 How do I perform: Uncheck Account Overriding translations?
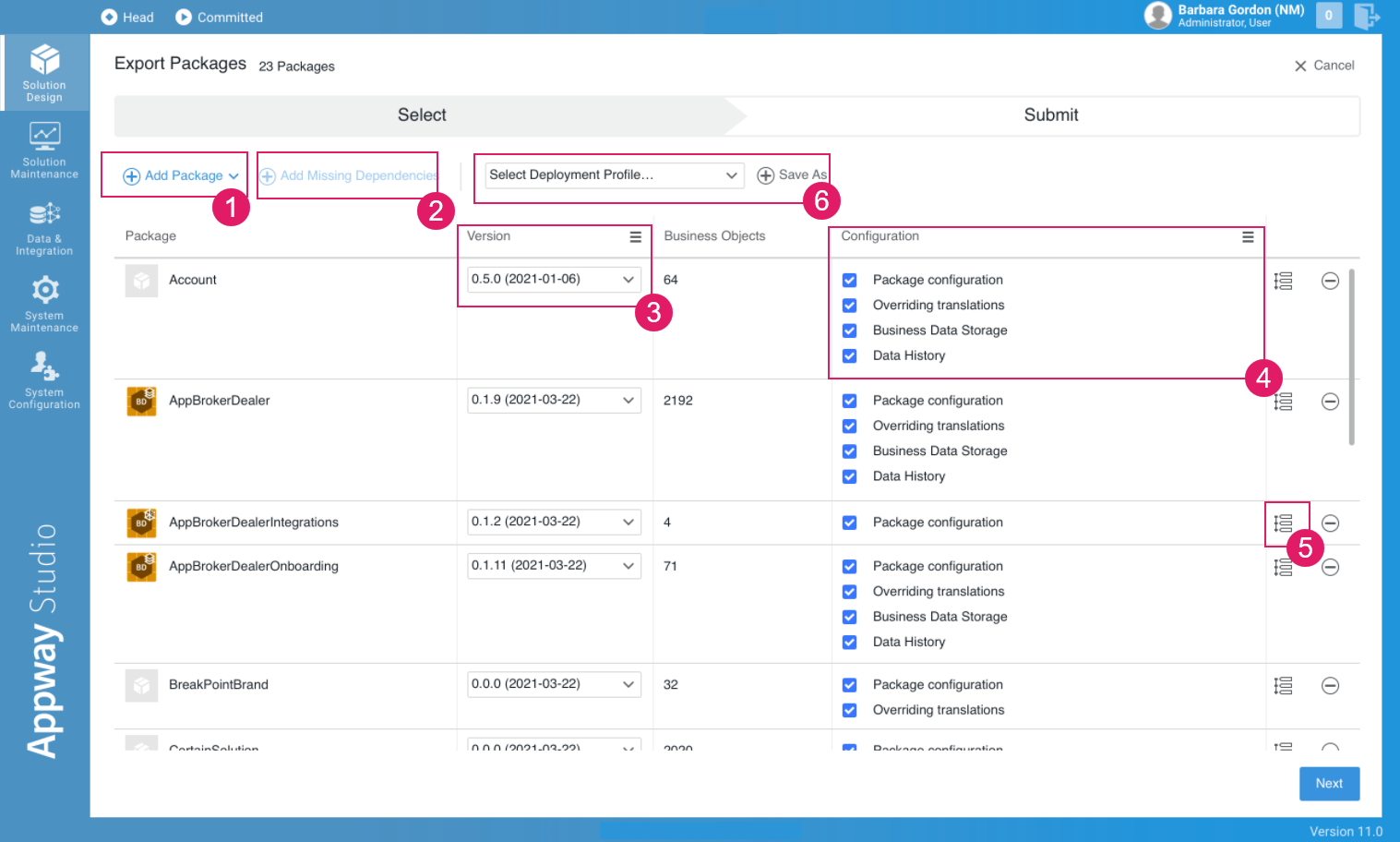click(849, 306)
